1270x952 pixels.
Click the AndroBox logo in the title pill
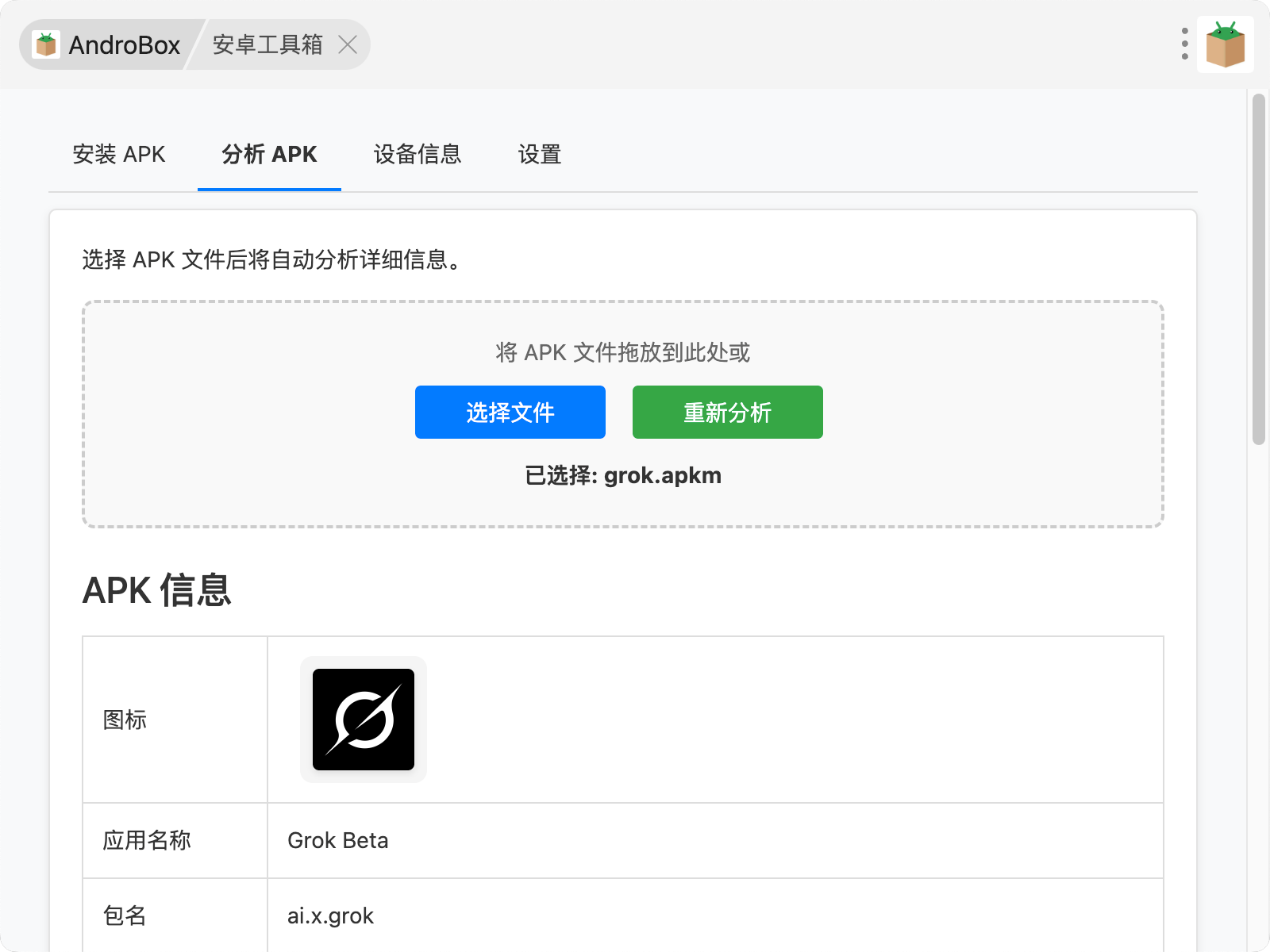pos(46,44)
